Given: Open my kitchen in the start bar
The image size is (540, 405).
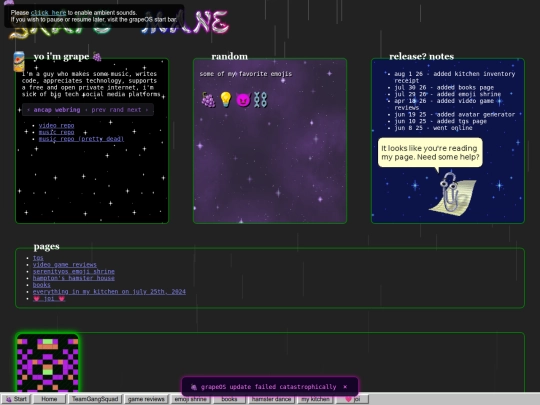Looking at the screenshot, I should click(x=315, y=399).
